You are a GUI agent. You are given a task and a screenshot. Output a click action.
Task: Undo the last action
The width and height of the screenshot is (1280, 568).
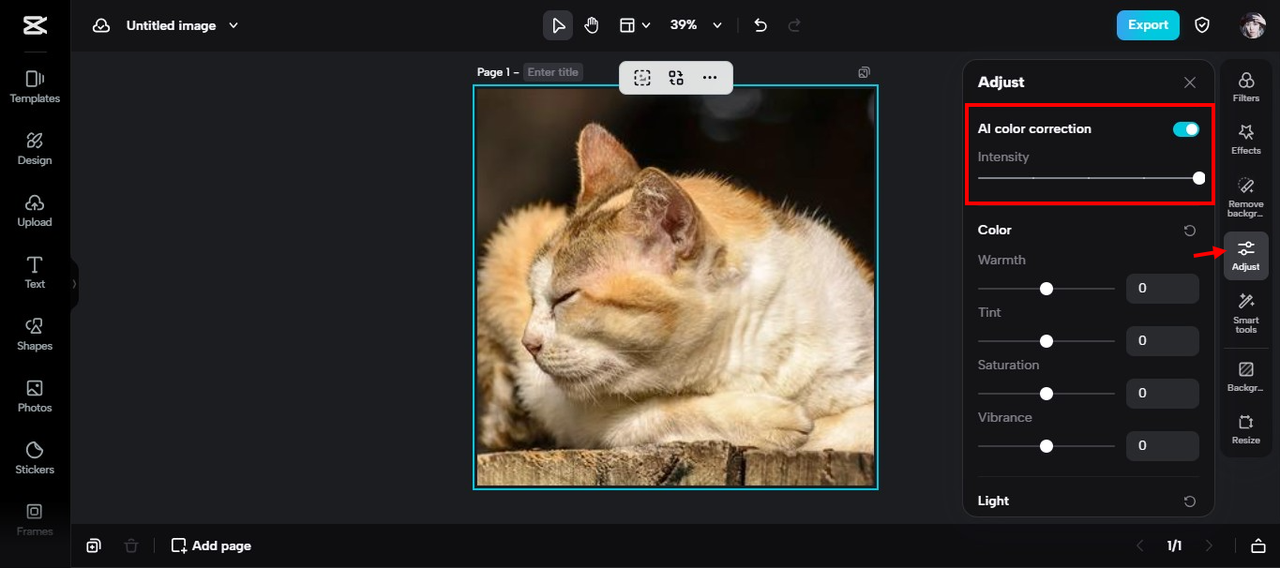pos(761,25)
